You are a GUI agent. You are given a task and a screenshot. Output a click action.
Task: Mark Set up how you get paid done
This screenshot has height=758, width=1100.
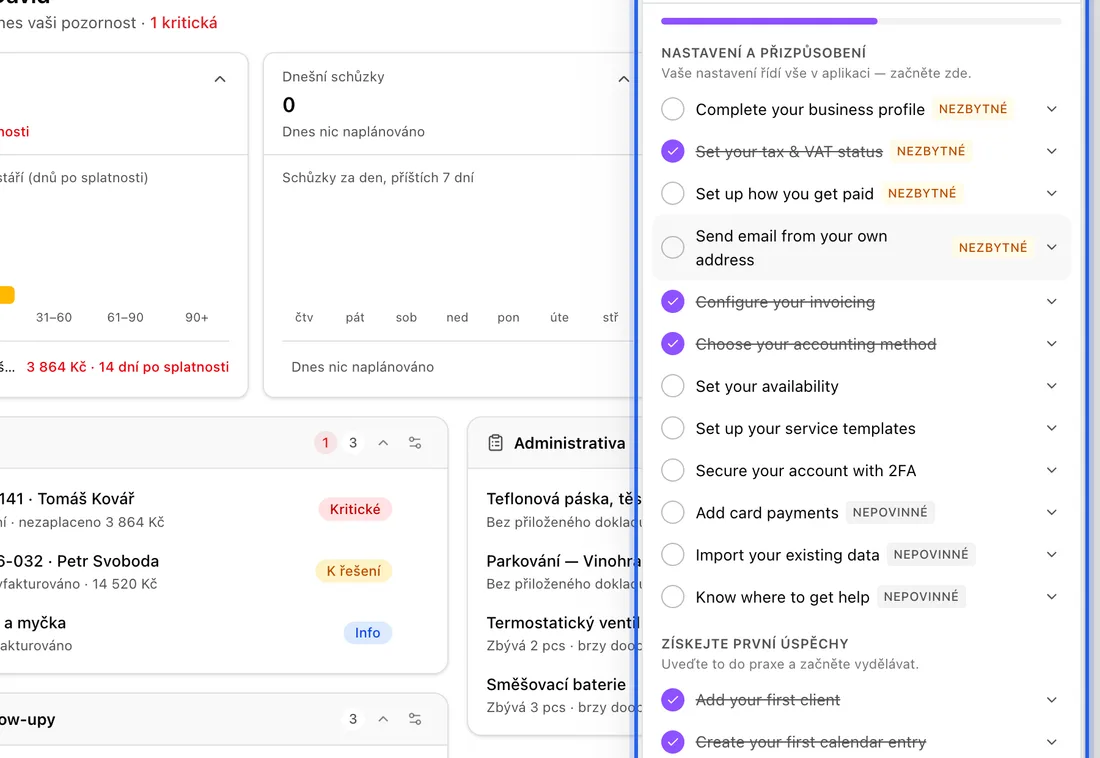point(673,193)
